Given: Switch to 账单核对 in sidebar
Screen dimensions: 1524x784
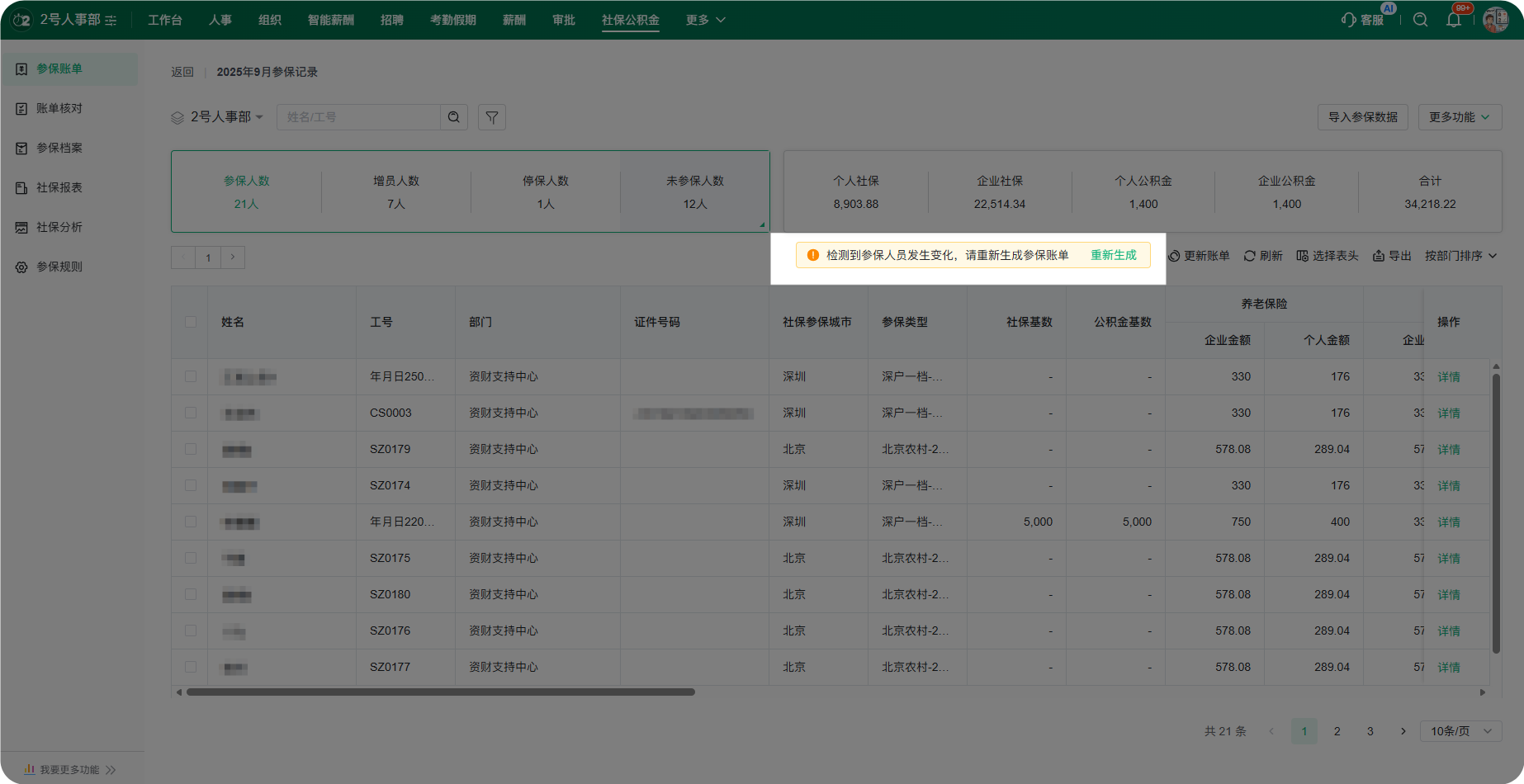Looking at the screenshot, I should [59, 108].
